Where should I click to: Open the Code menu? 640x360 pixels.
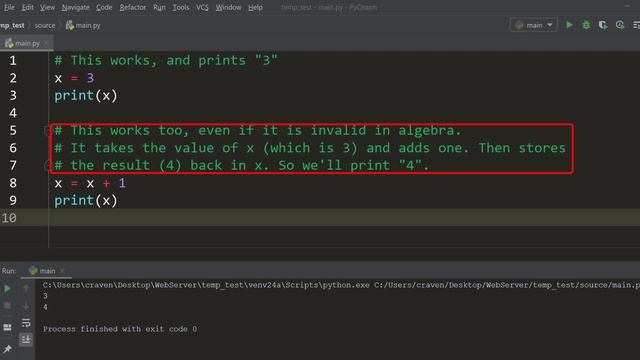click(x=104, y=7)
